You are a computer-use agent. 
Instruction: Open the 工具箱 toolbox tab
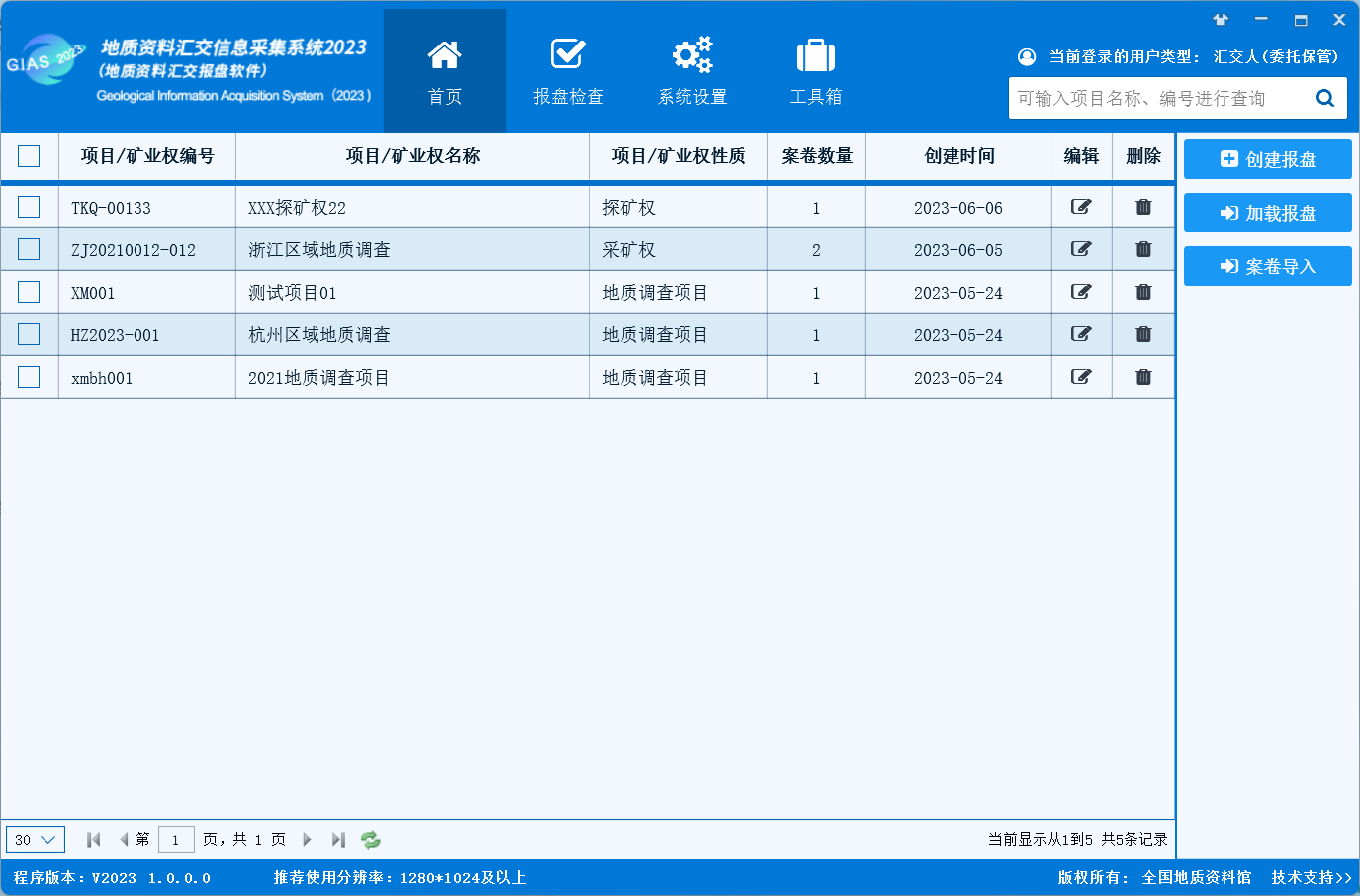(x=816, y=70)
